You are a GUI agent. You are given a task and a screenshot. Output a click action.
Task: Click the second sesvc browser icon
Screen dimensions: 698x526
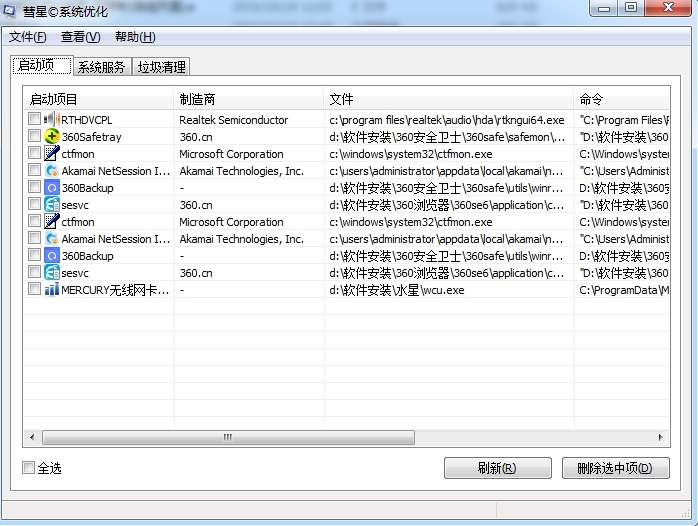pos(52,272)
